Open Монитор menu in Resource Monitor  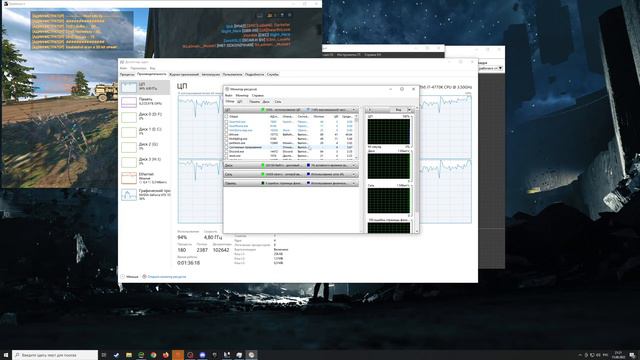[x=242, y=95]
